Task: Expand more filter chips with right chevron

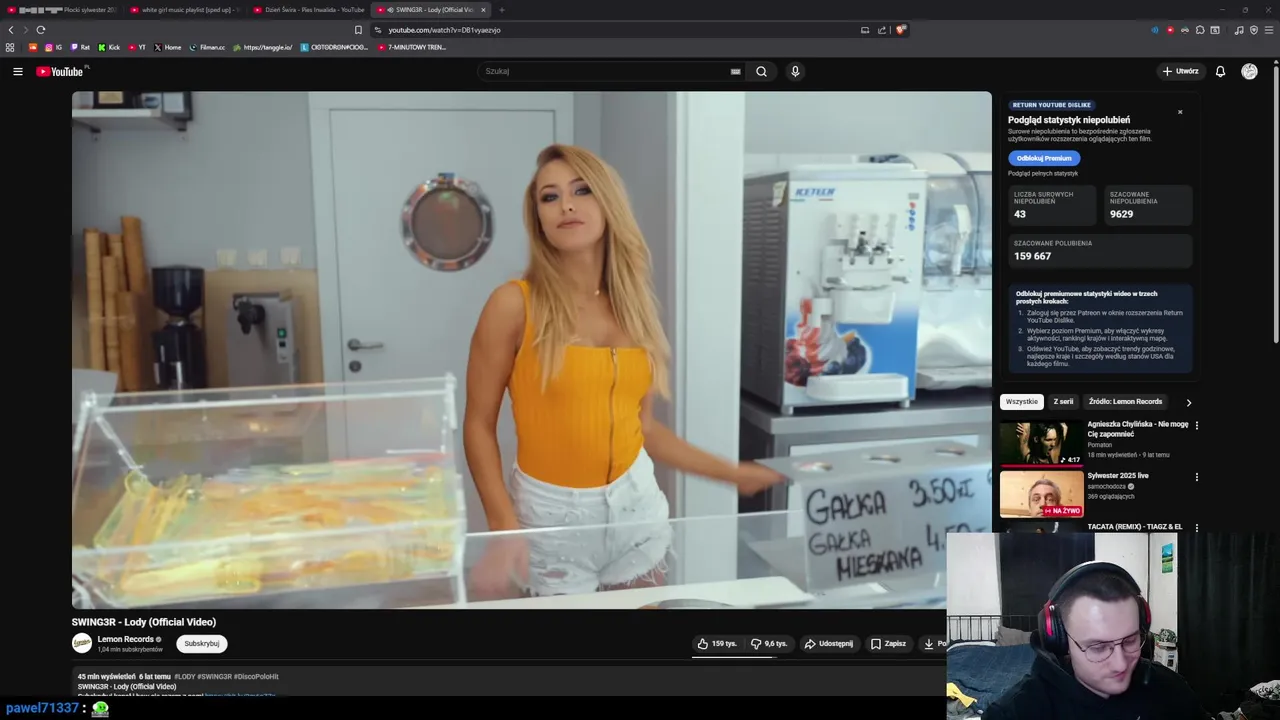Action: [x=1188, y=403]
